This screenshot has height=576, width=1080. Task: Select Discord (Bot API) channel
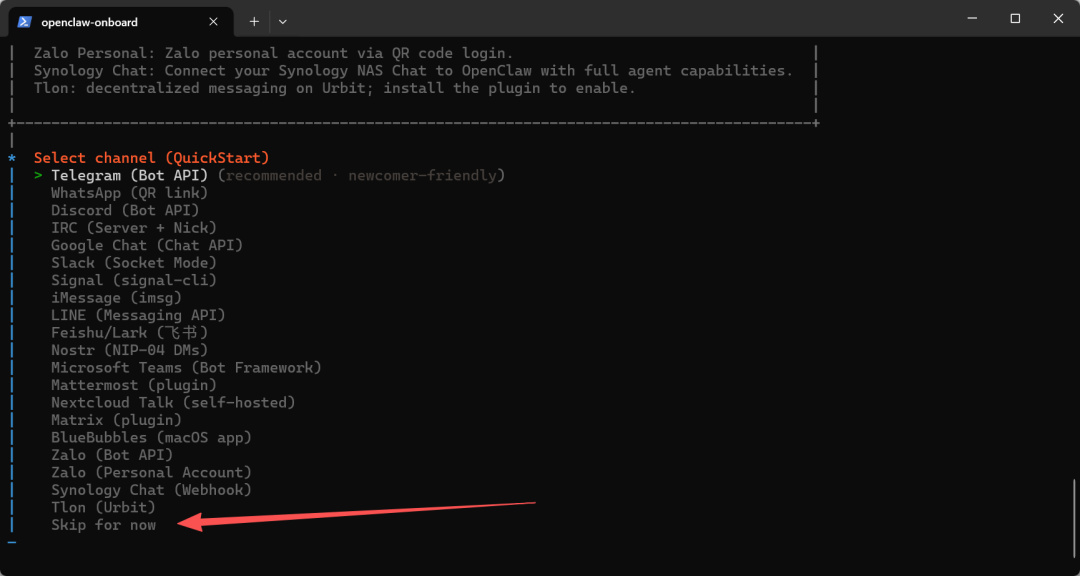coord(125,211)
